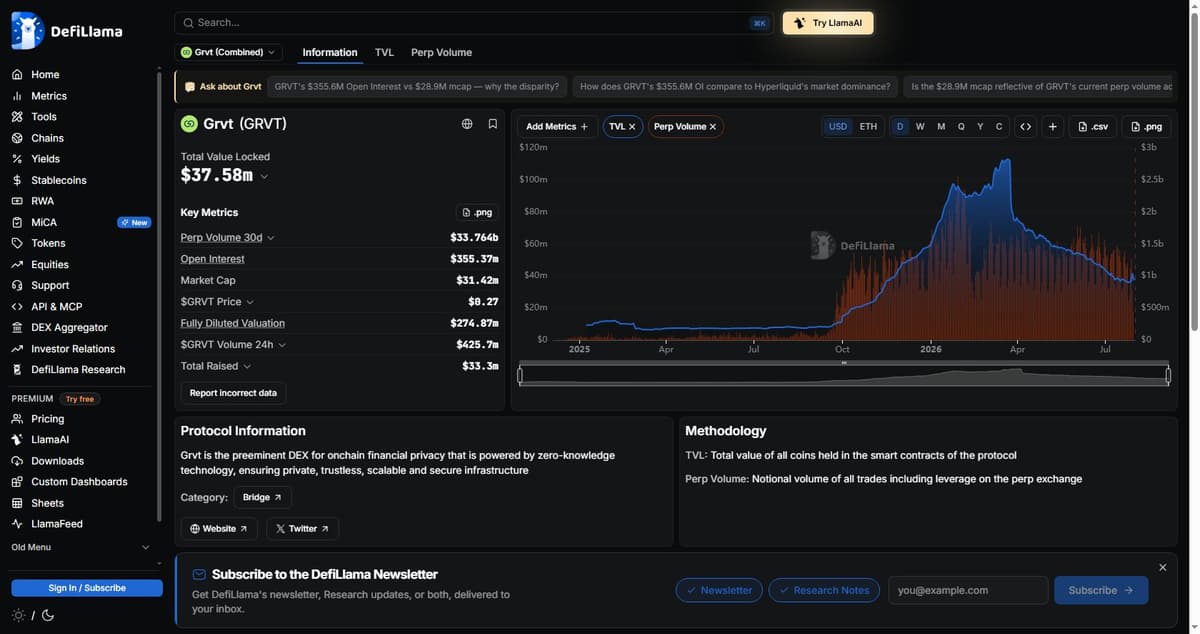Image resolution: width=1200 pixels, height=634 pixels.
Task: Click the embed code icon in chart toolbar
Action: pos(1025,127)
